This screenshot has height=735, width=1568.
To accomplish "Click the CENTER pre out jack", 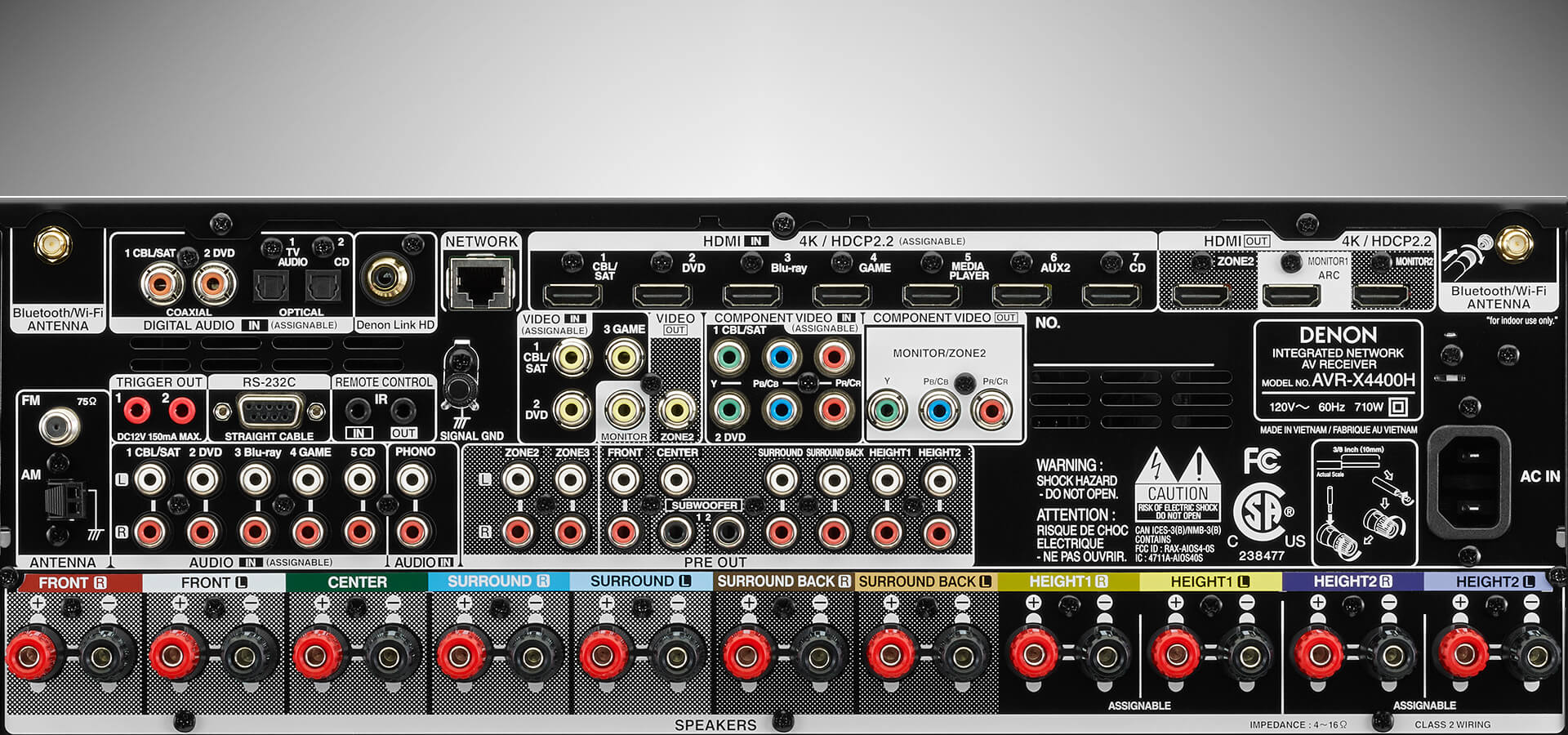I will (675, 479).
